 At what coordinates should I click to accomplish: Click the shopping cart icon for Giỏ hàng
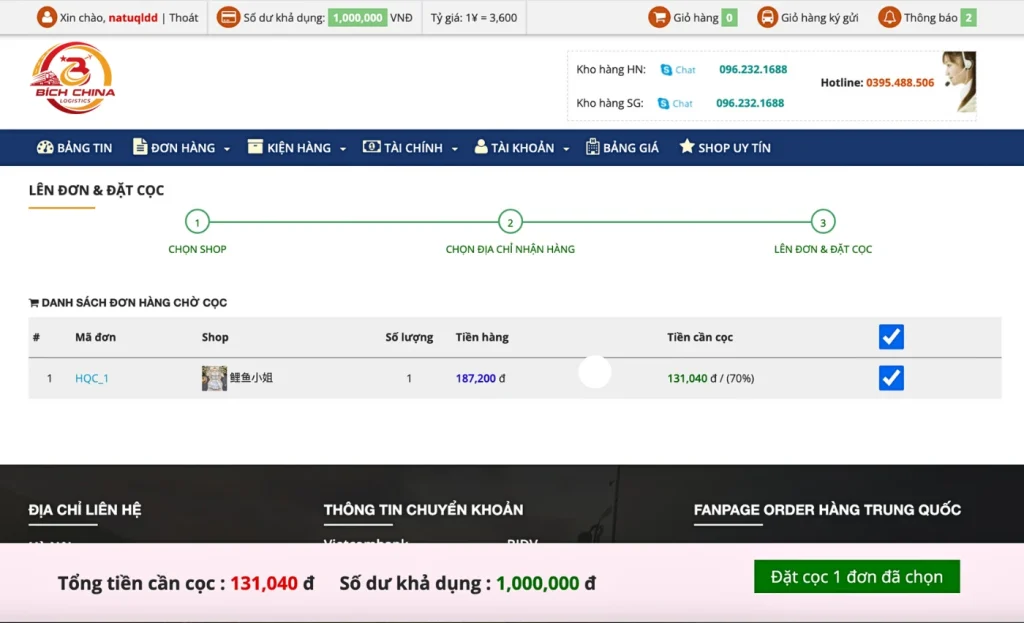coord(658,17)
